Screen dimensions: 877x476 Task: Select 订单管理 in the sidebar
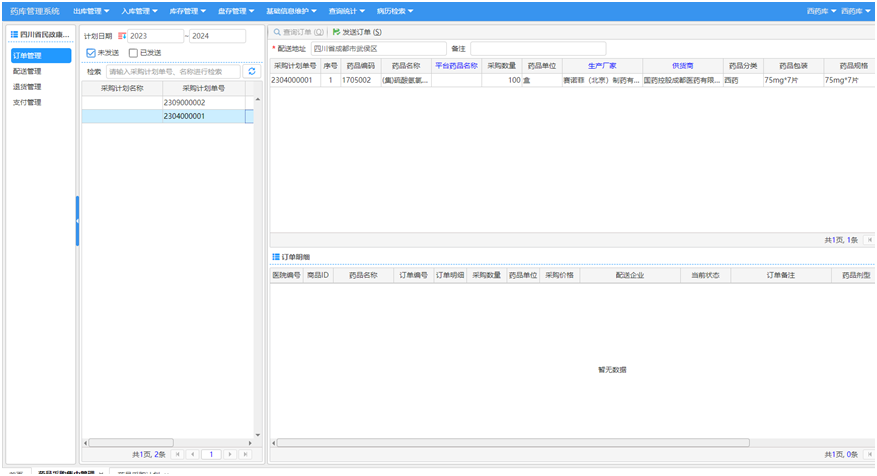pyautogui.click(x=41, y=55)
